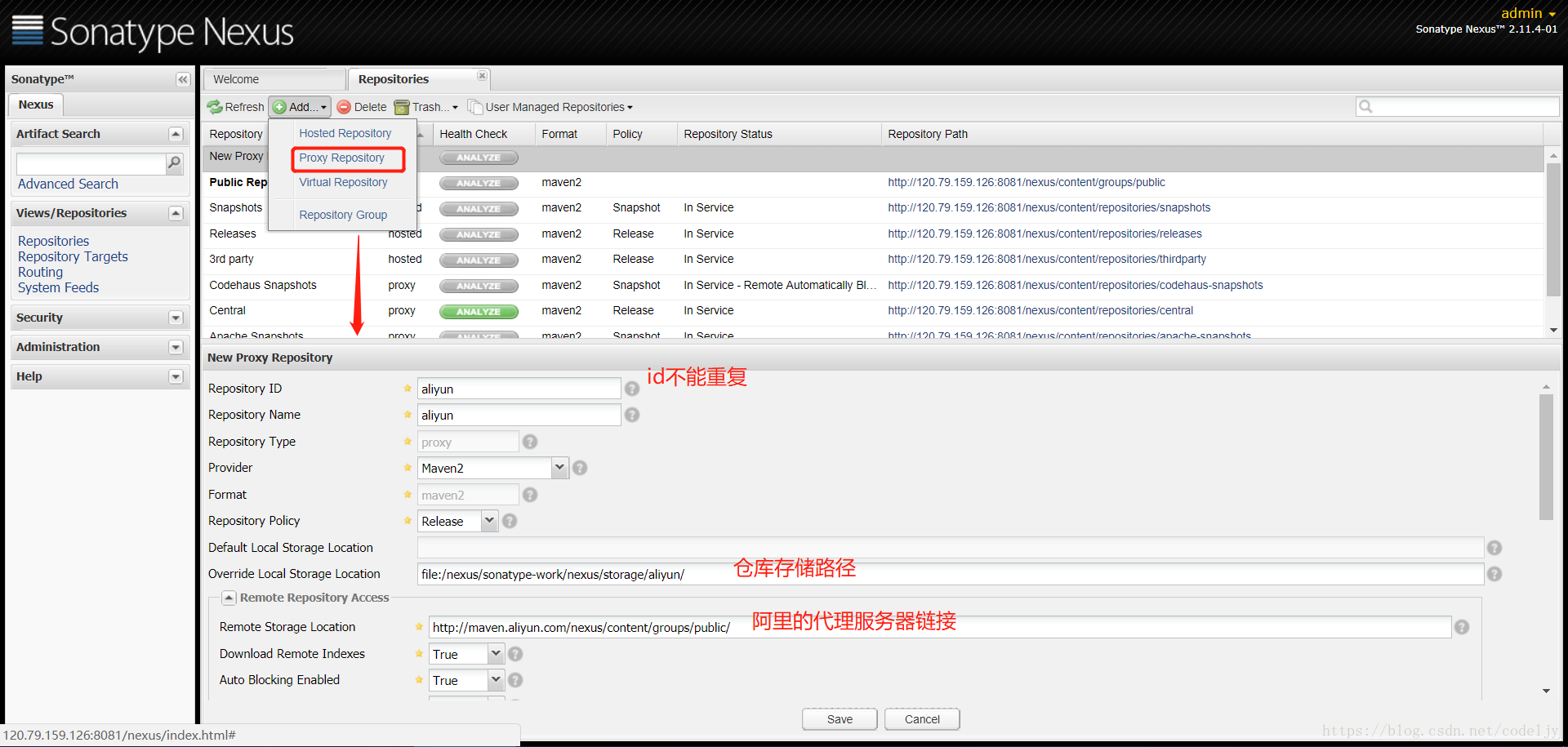Open Repositories link in sidebar
The image size is (1568, 747).
click(53, 241)
